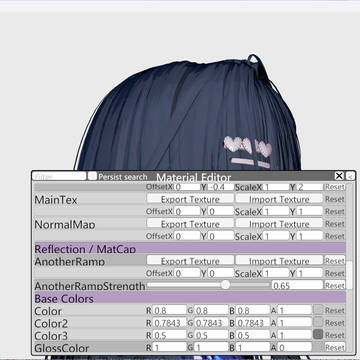
Task: Edit the AnotherRamp OffsetX field
Action: 187,273
